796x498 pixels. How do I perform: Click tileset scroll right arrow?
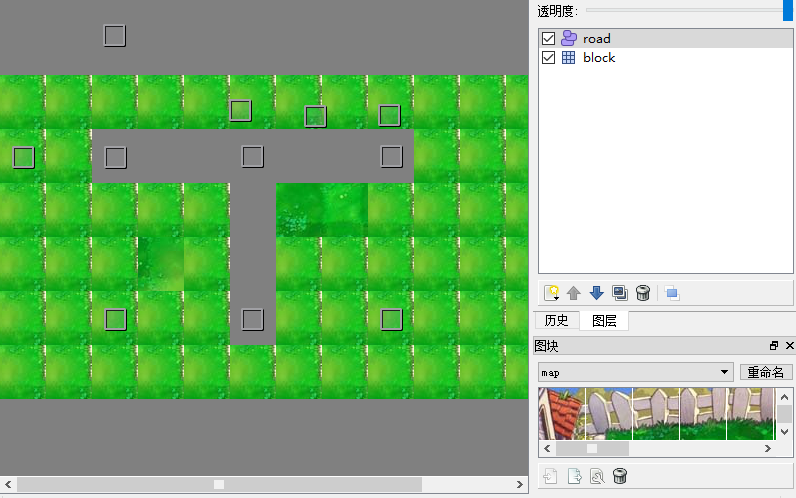768,448
